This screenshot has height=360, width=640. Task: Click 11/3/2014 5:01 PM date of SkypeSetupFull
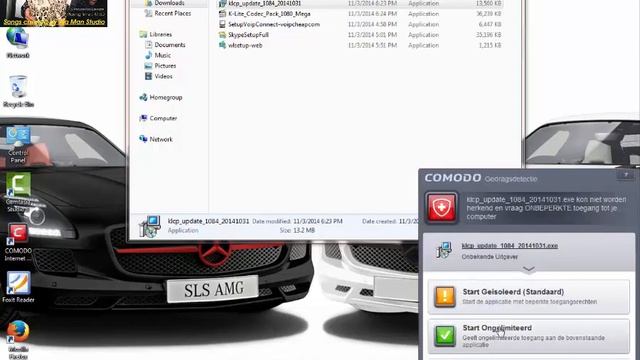point(372,35)
